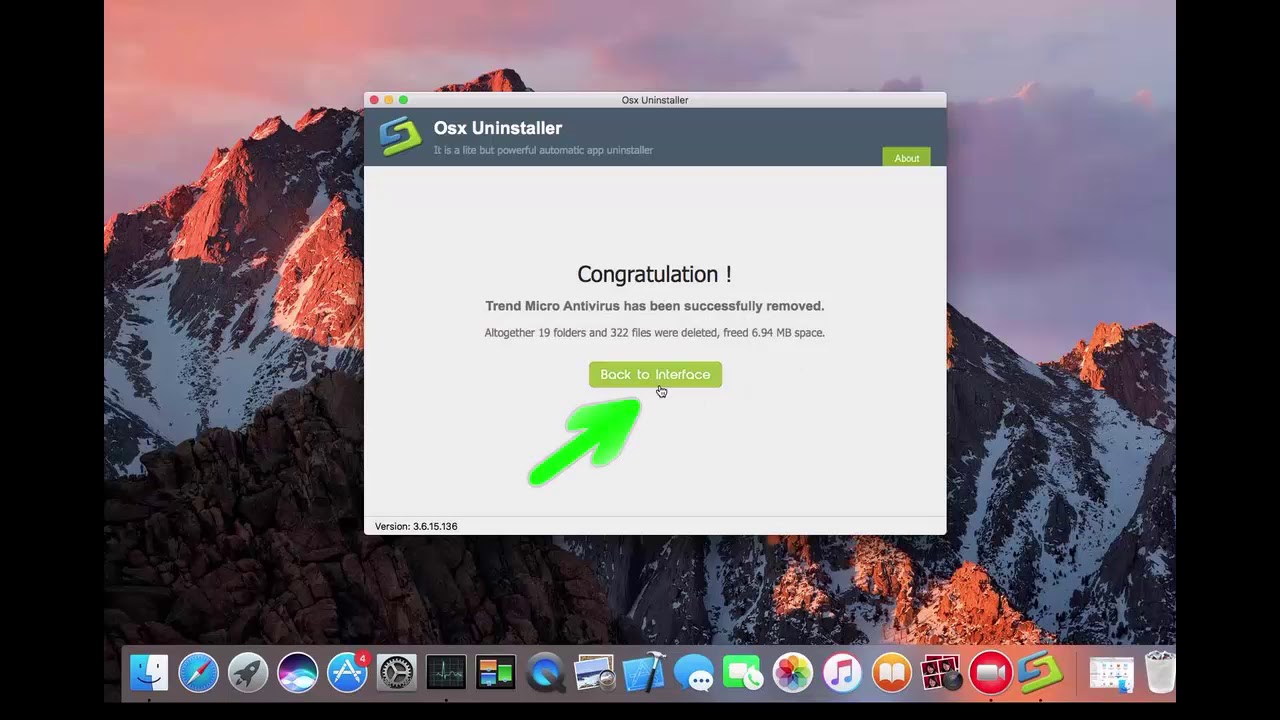Image resolution: width=1280 pixels, height=720 pixels.
Task: Click the 'successfully removed' message text
Action: tap(655, 306)
